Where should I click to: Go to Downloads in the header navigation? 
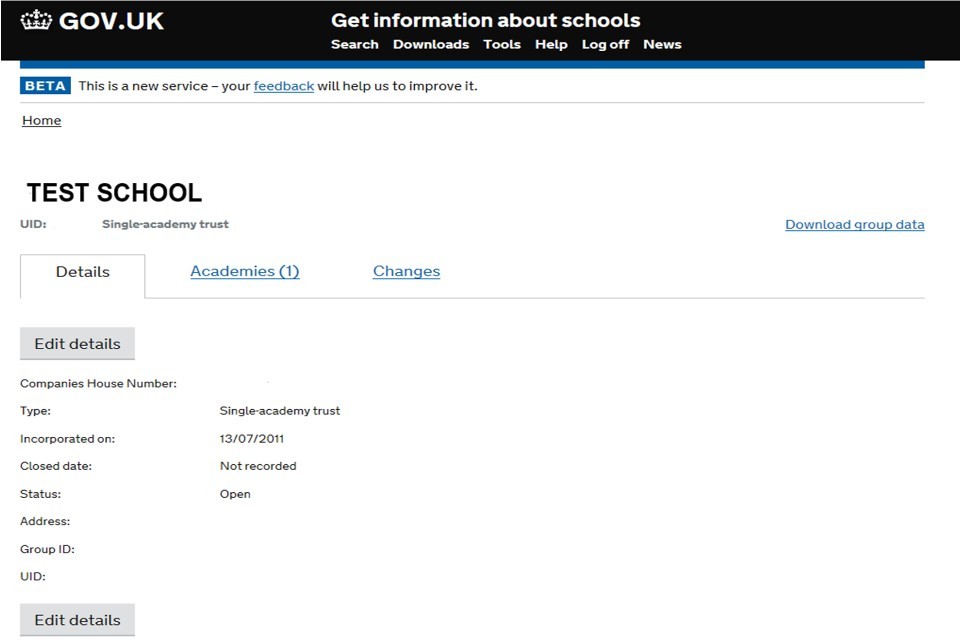pos(430,44)
